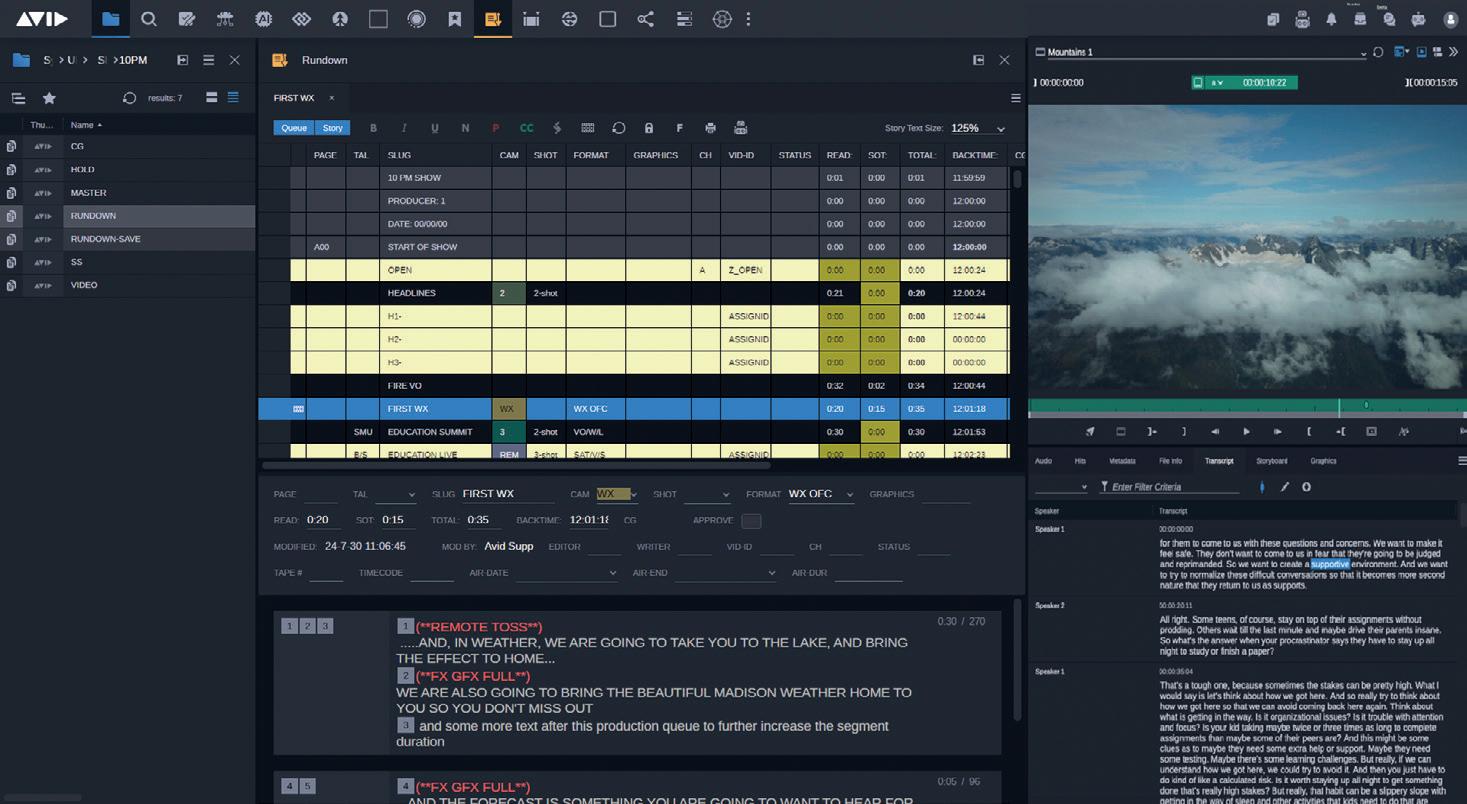1467x804 pixels.
Task: Click the favorites star icon in browse panel
Action: coord(49,98)
